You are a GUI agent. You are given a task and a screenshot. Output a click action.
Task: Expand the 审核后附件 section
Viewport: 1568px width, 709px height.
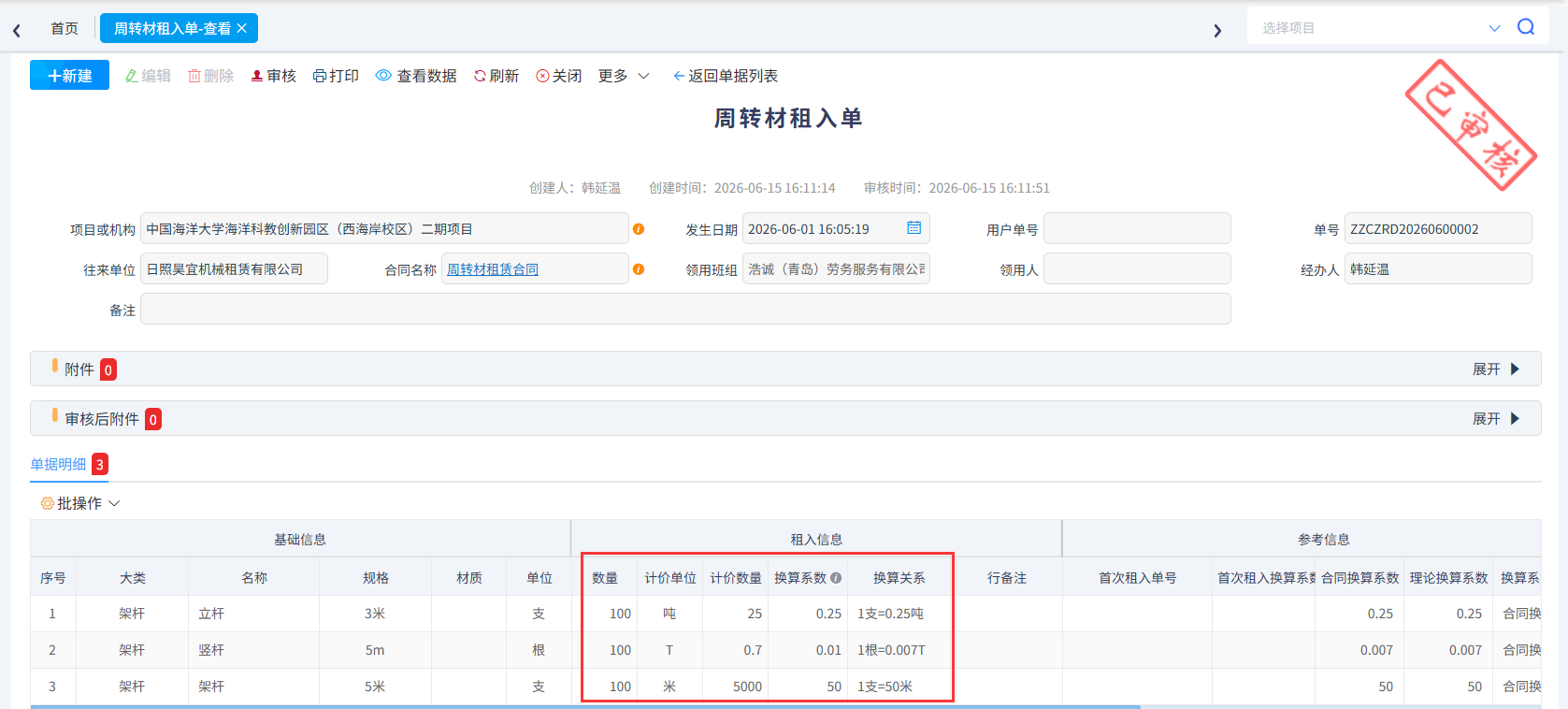1497,419
